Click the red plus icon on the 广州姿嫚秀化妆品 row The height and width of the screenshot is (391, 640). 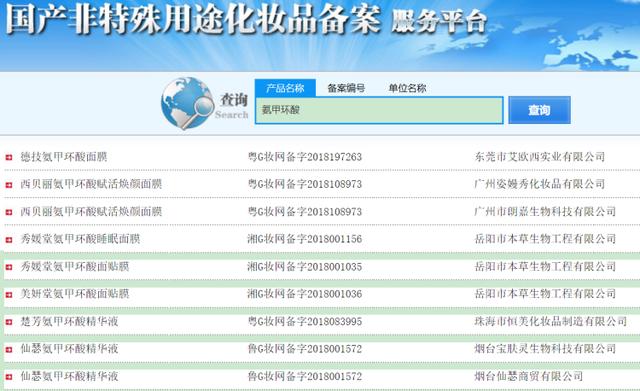tap(9, 185)
